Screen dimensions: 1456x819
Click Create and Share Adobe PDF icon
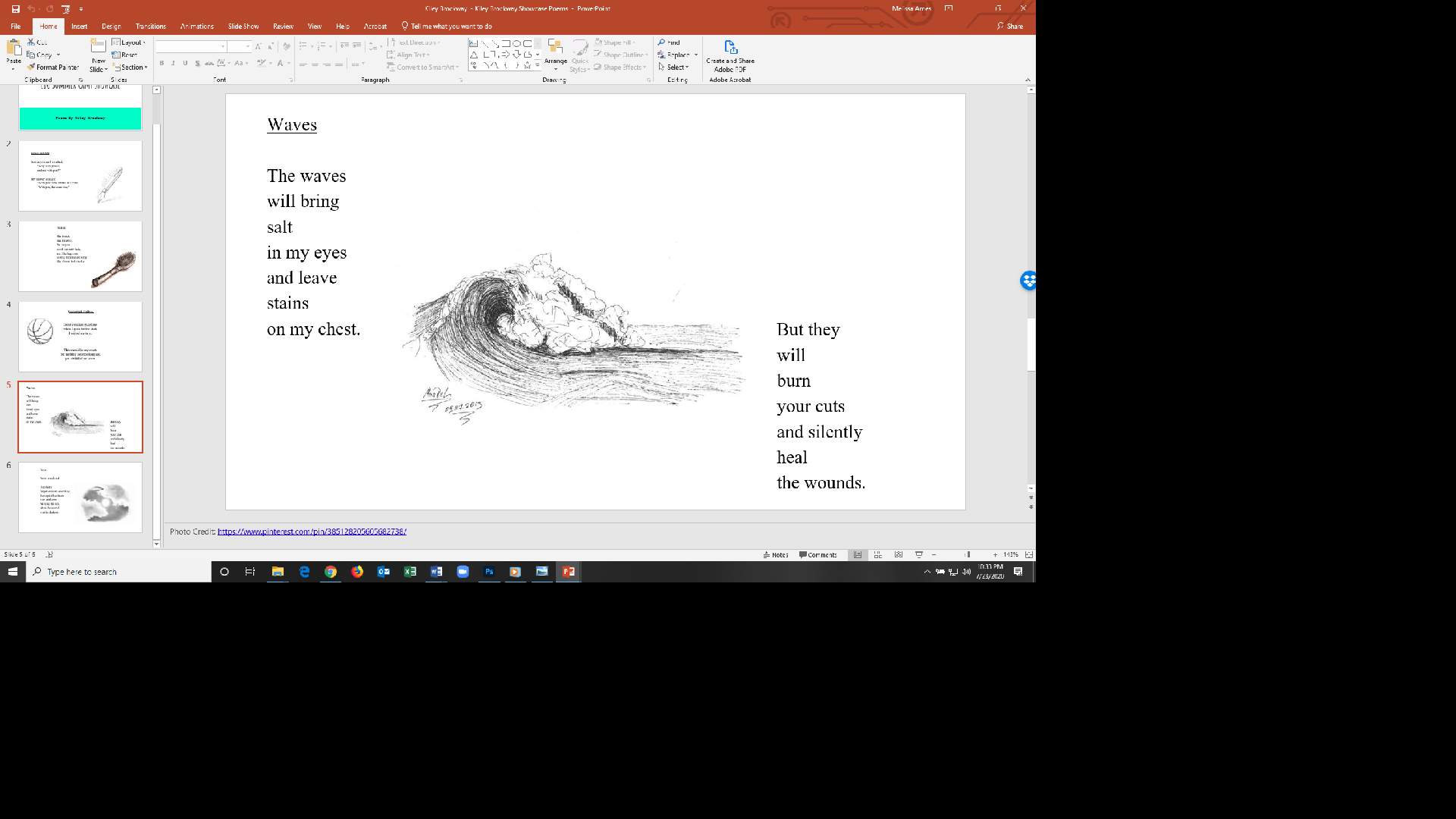[730, 49]
